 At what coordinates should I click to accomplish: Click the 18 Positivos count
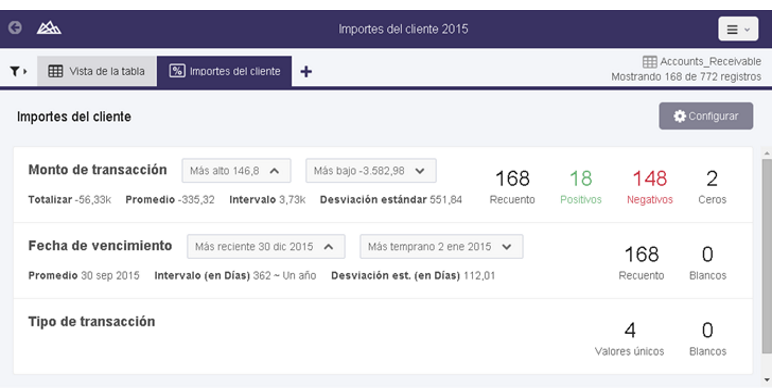(x=581, y=186)
